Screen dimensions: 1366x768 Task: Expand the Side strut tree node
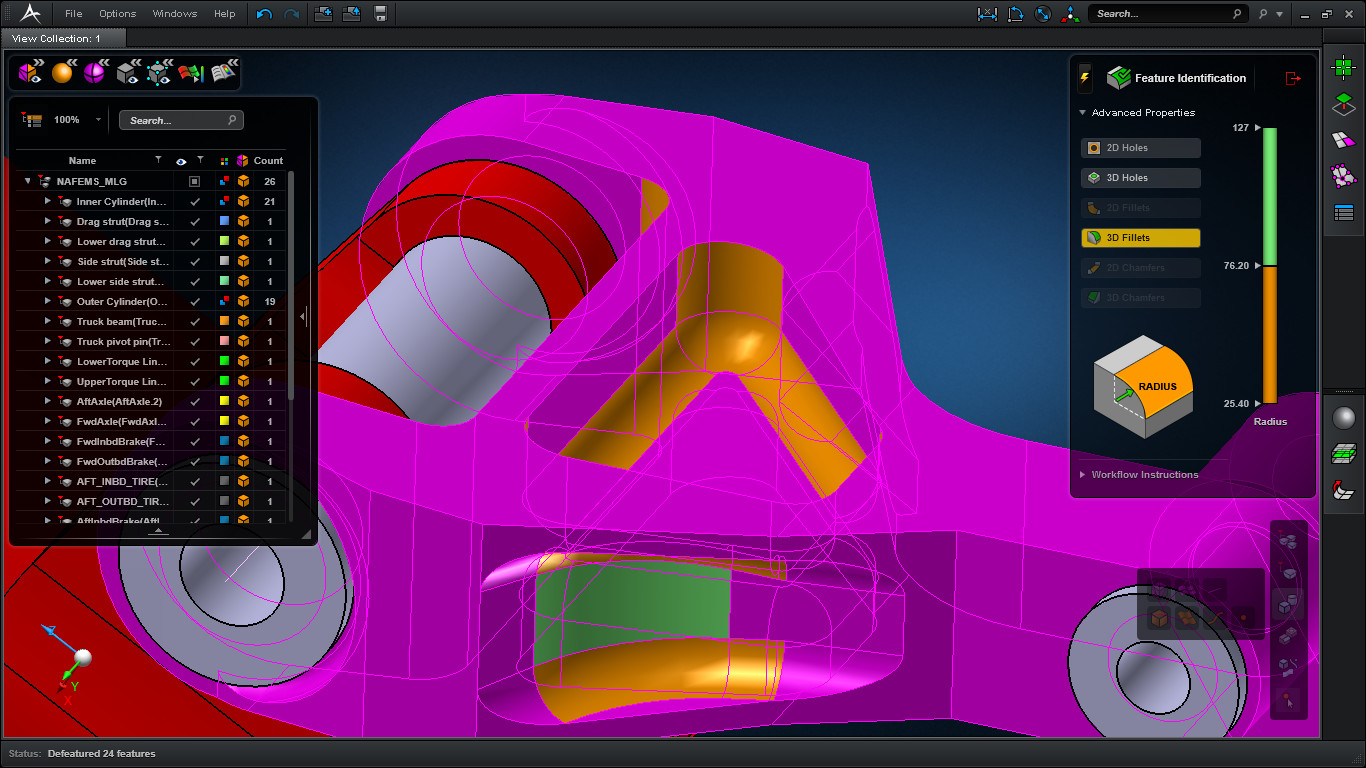[x=47, y=261]
